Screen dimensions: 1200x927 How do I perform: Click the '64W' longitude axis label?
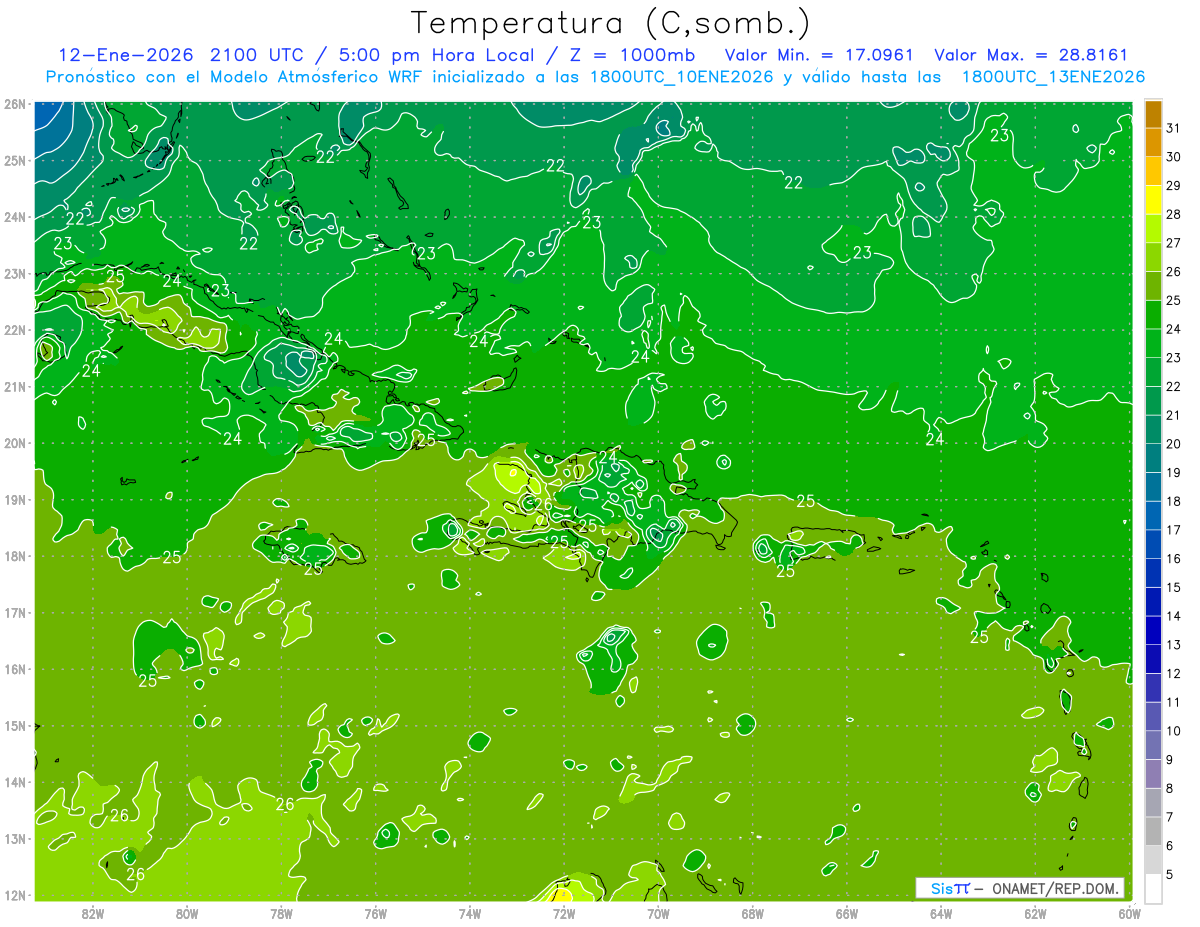point(941,913)
